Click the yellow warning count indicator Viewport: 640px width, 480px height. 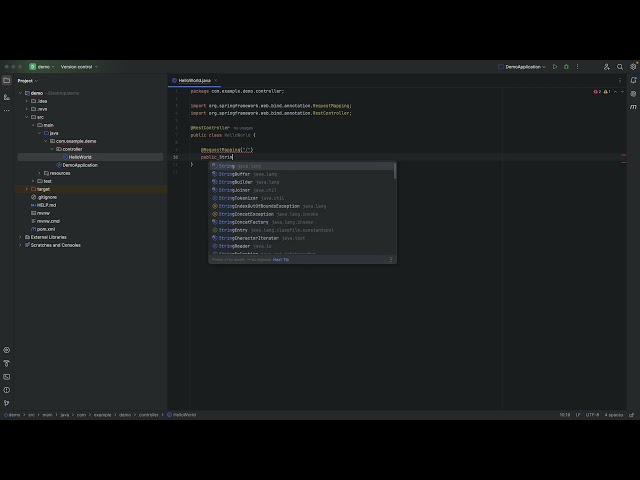(607, 92)
